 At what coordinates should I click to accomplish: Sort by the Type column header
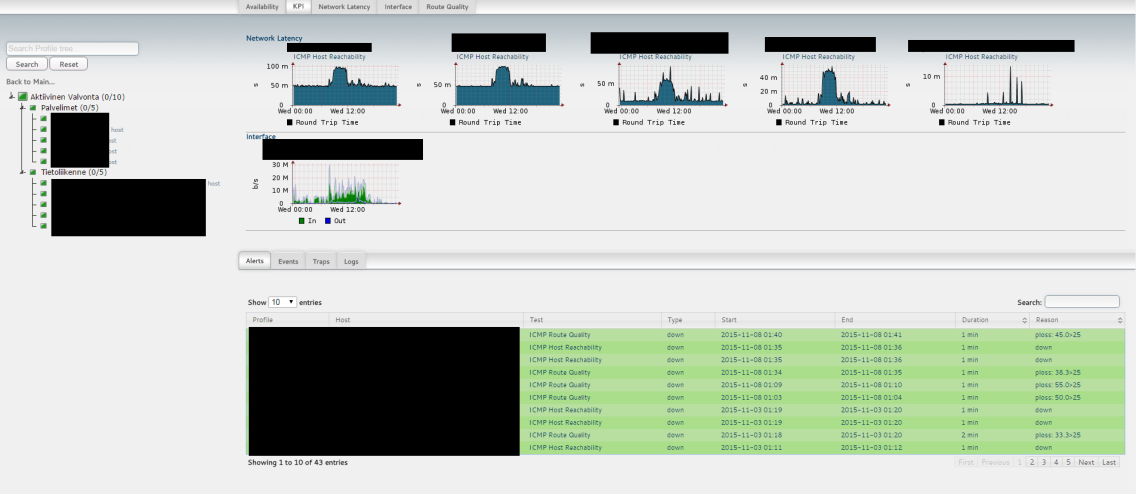[x=688, y=319]
